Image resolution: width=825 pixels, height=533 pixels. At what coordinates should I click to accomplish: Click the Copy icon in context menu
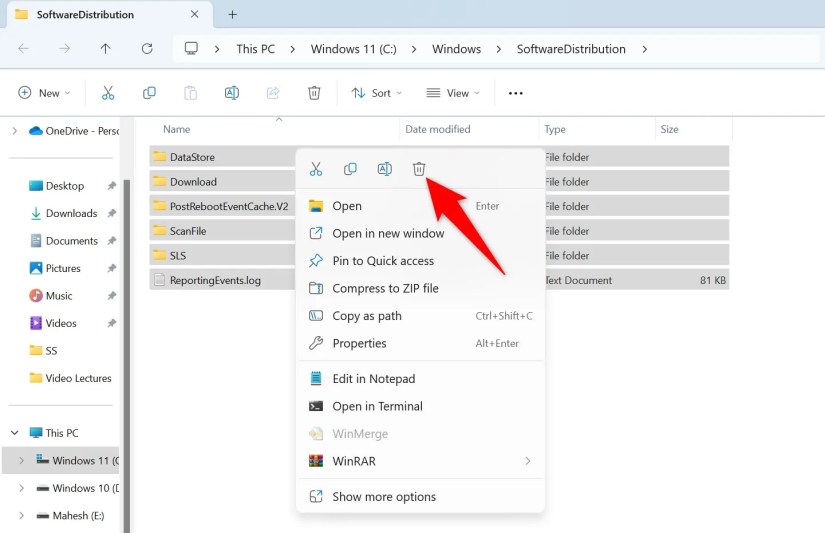click(350, 169)
